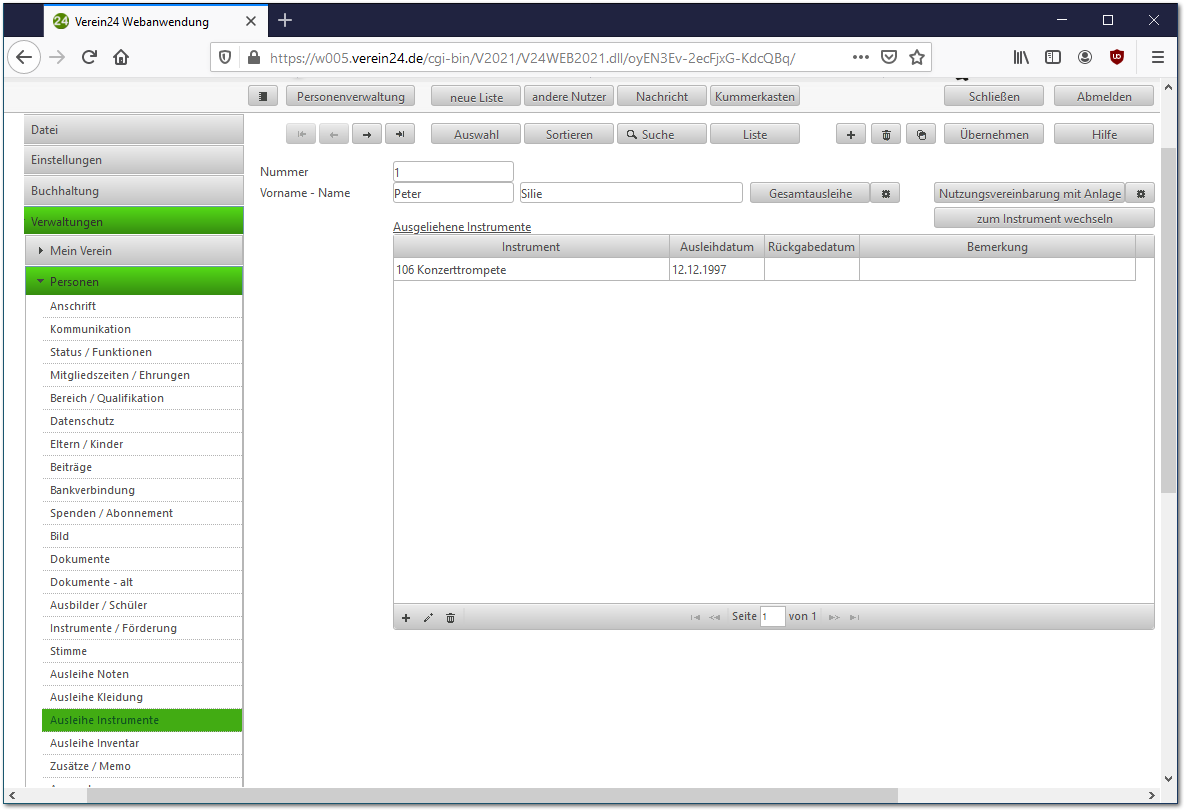Image resolution: width=1186 pixels, height=812 pixels.
Task: Click the copy record icon beside Übernehmen
Action: tap(920, 135)
